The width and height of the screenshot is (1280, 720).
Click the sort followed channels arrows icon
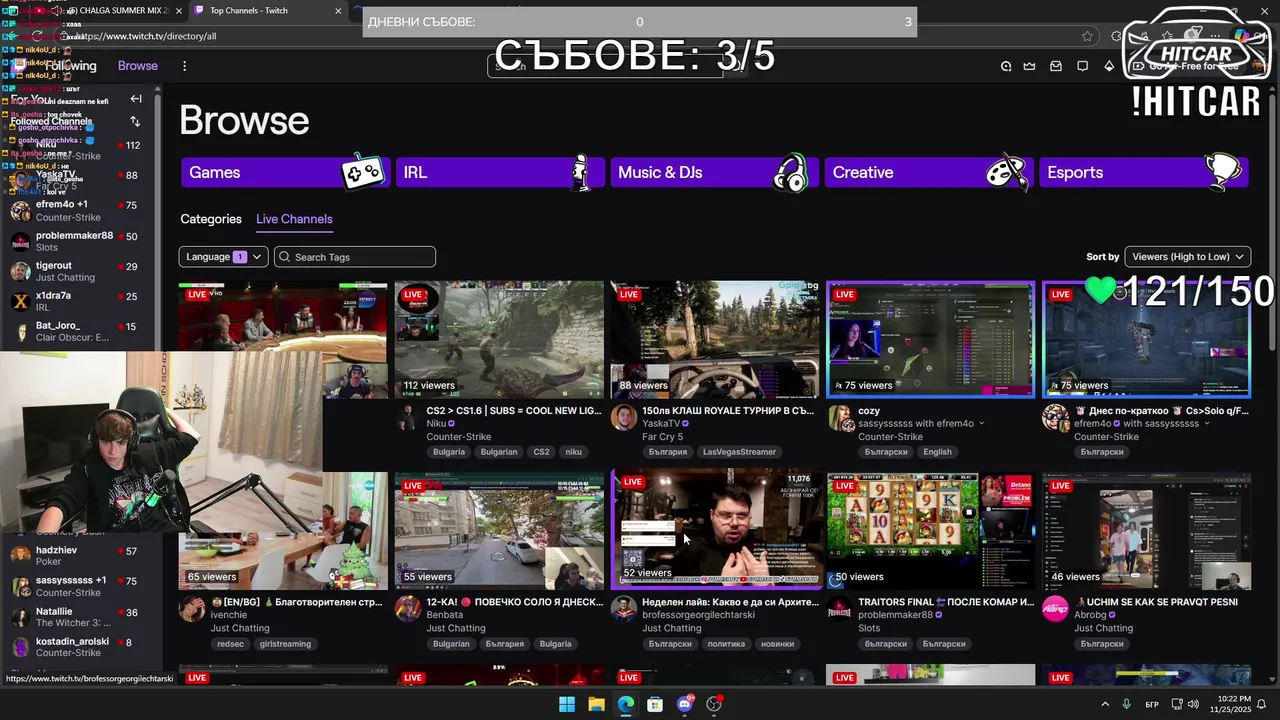[136, 121]
